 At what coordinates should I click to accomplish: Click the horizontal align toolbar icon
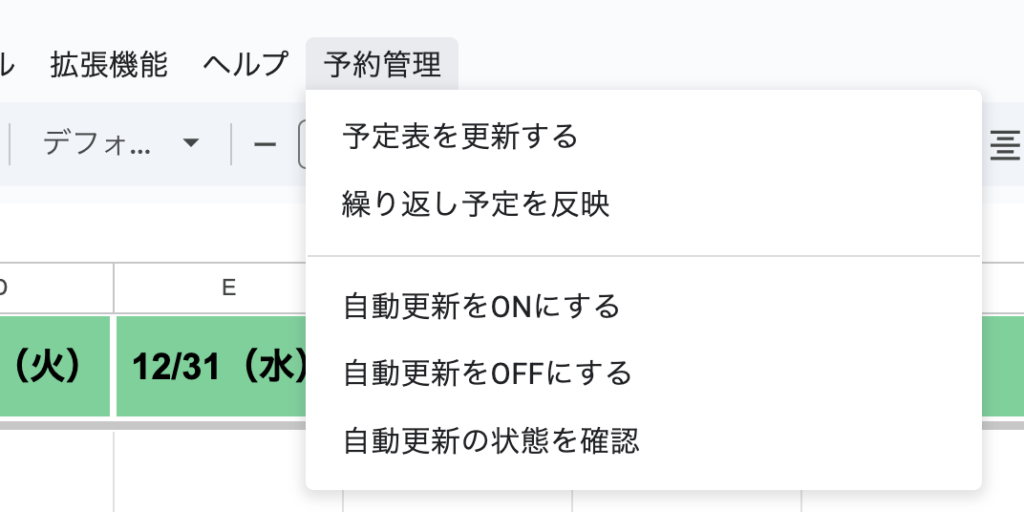coord(1005,145)
